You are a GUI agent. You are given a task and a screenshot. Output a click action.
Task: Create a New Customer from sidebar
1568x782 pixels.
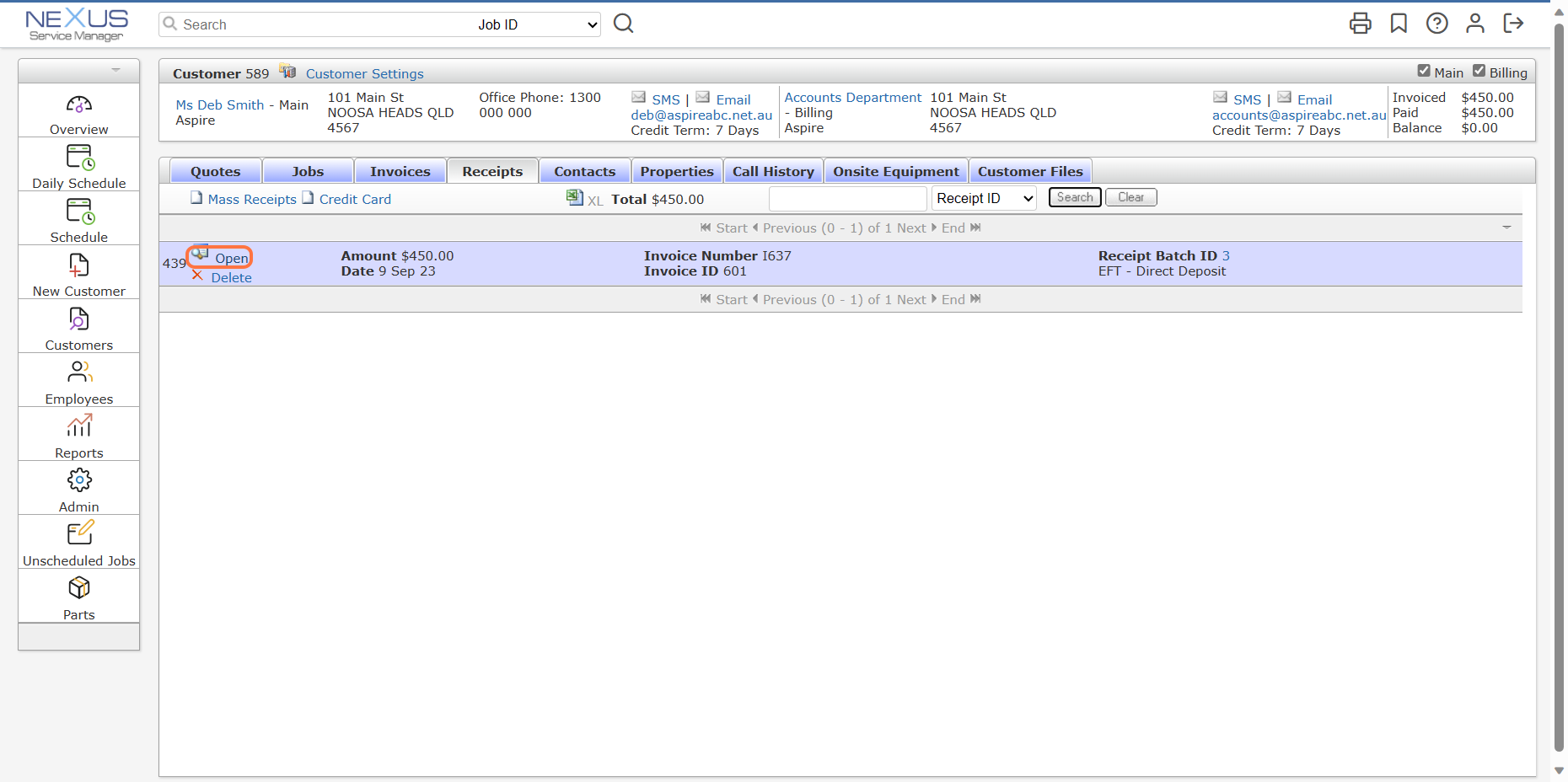point(78,265)
